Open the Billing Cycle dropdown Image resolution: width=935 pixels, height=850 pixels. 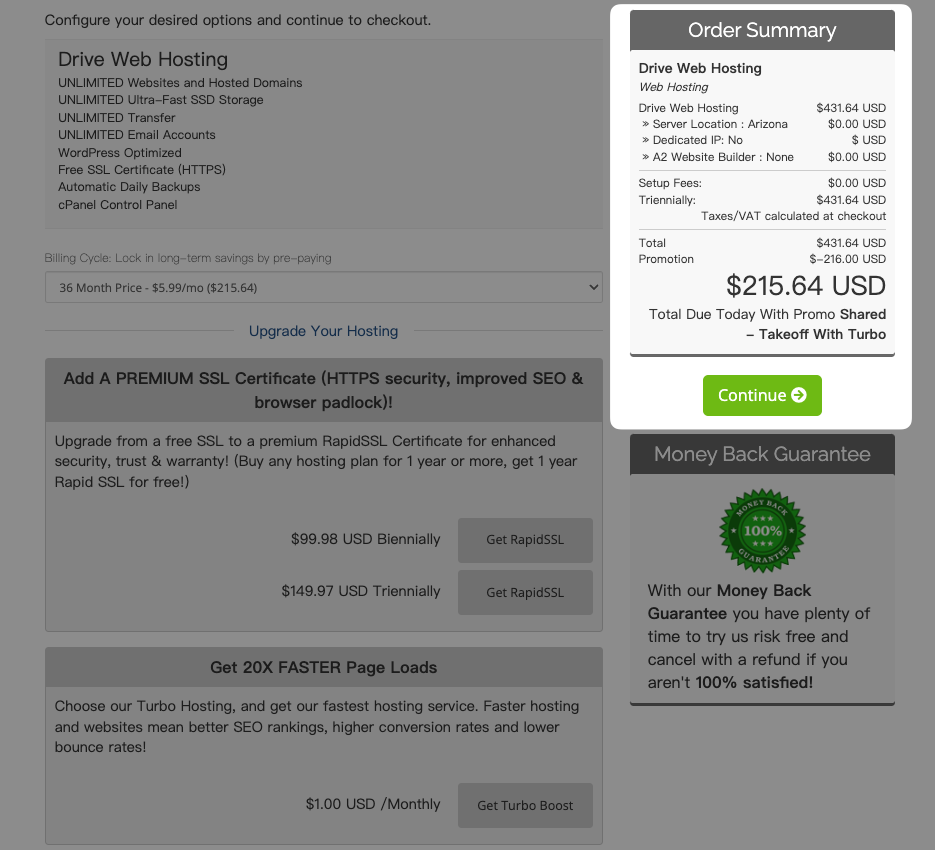point(324,288)
